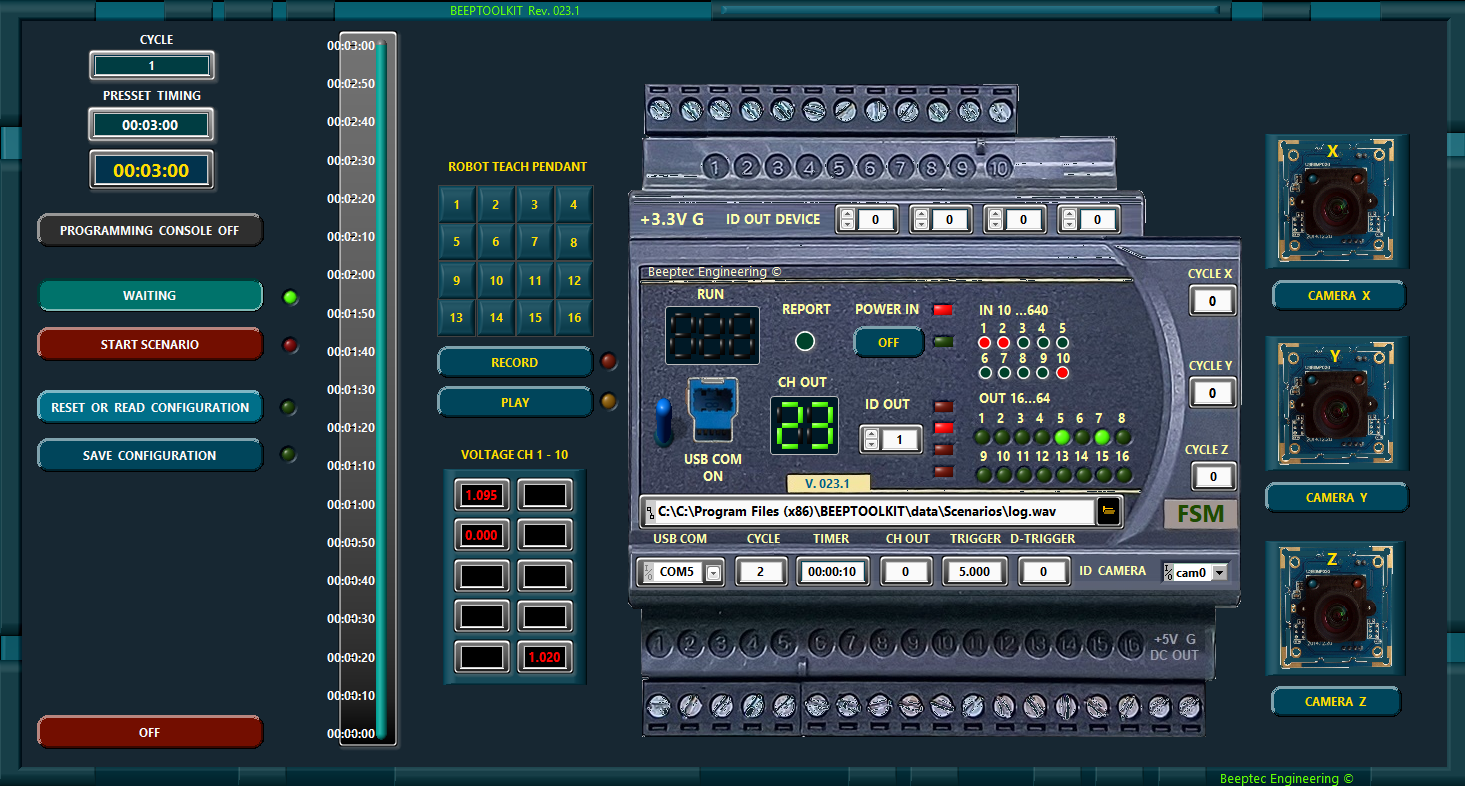
Task: Click the green LED next to WAITING
Action: point(290,297)
